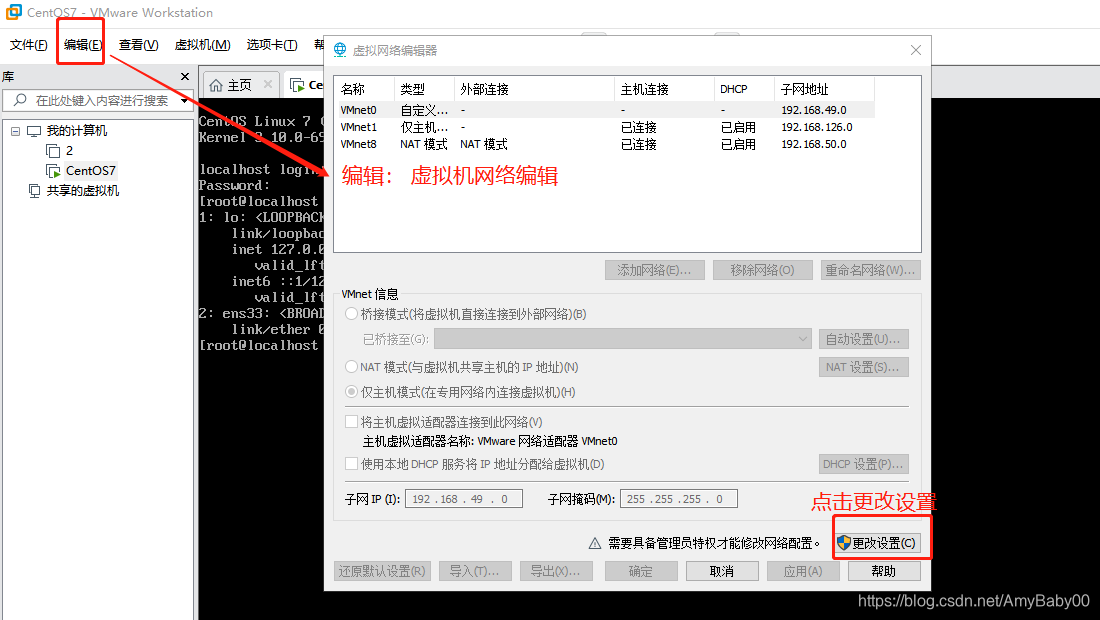Toggle 使用本地 DHCP 服务 checkbox
The height and width of the screenshot is (620, 1100).
click(x=351, y=464)
